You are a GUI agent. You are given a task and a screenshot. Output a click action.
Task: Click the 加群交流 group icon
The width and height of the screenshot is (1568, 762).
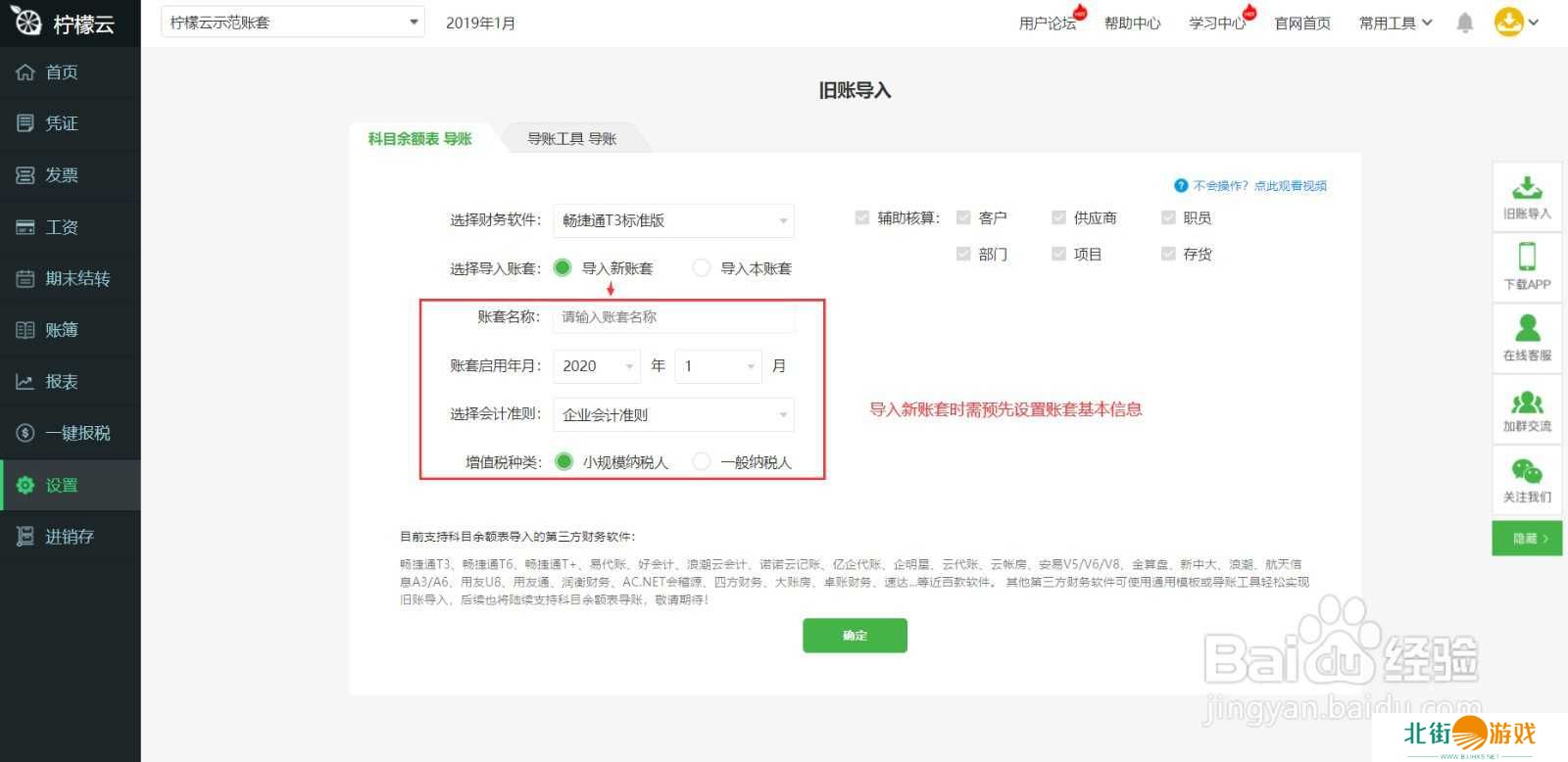[1526, 402]
